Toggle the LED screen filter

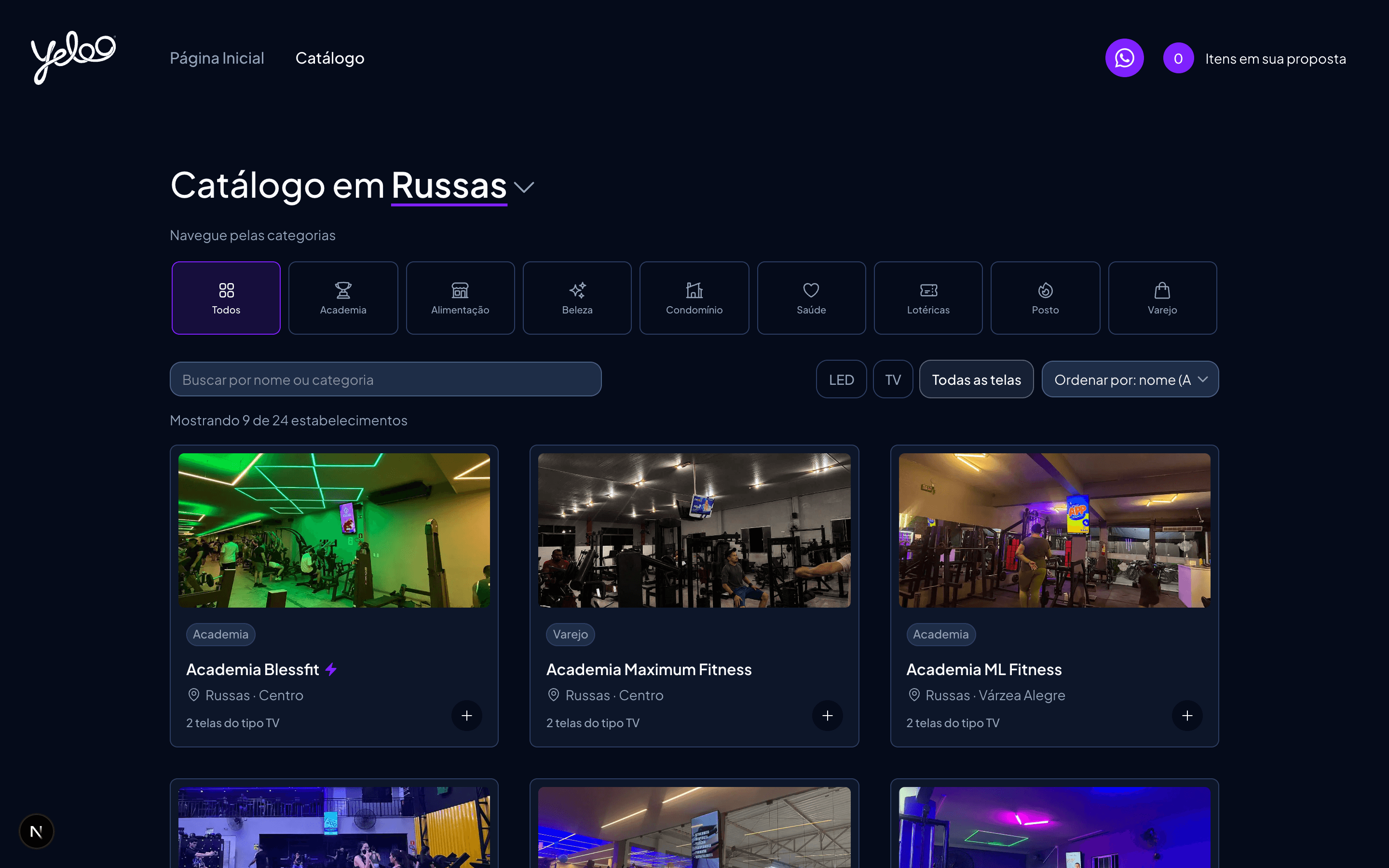click(841, 380)
